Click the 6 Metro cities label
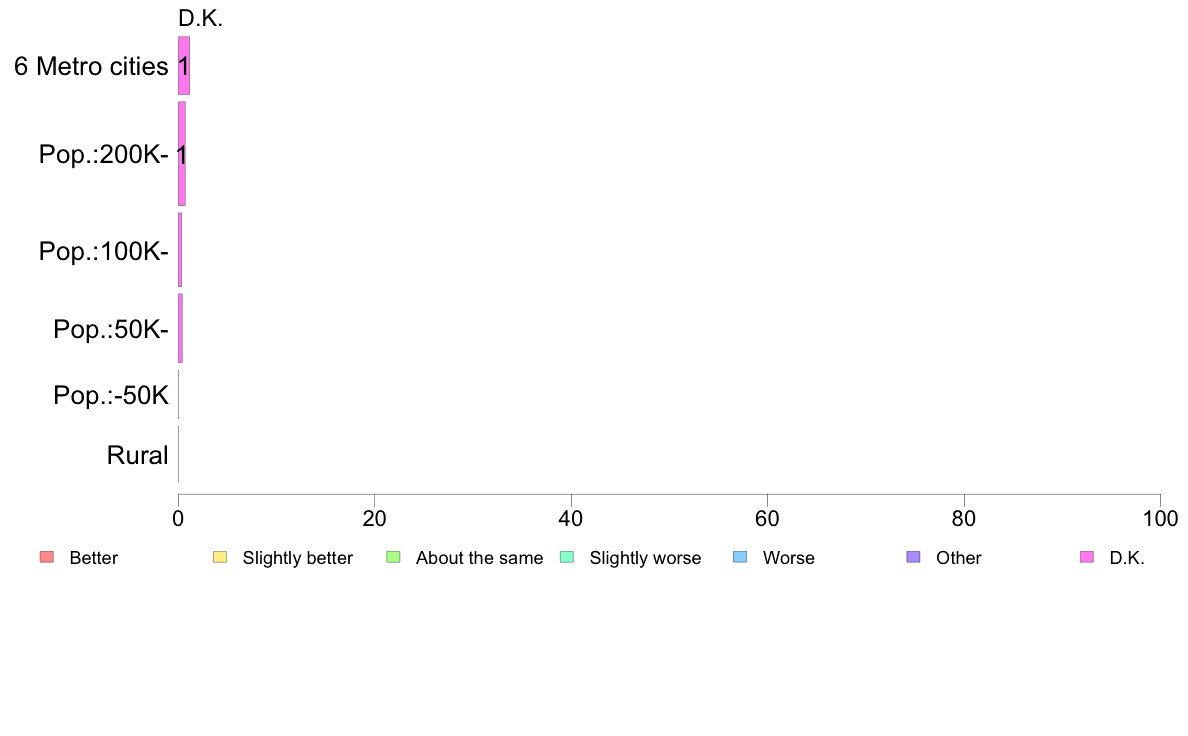 91,66
